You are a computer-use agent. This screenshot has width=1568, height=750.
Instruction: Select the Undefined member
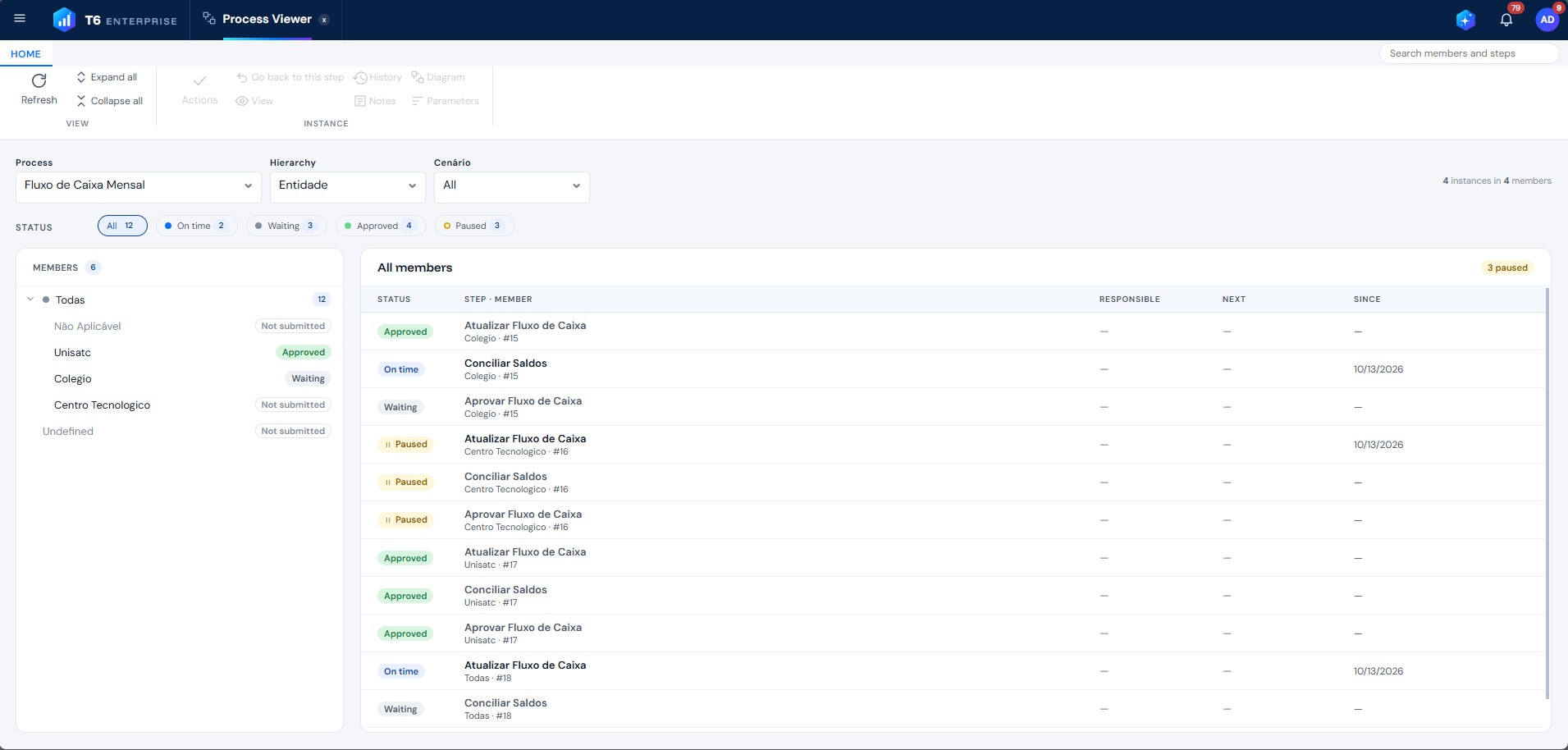(x=180, y=432)
